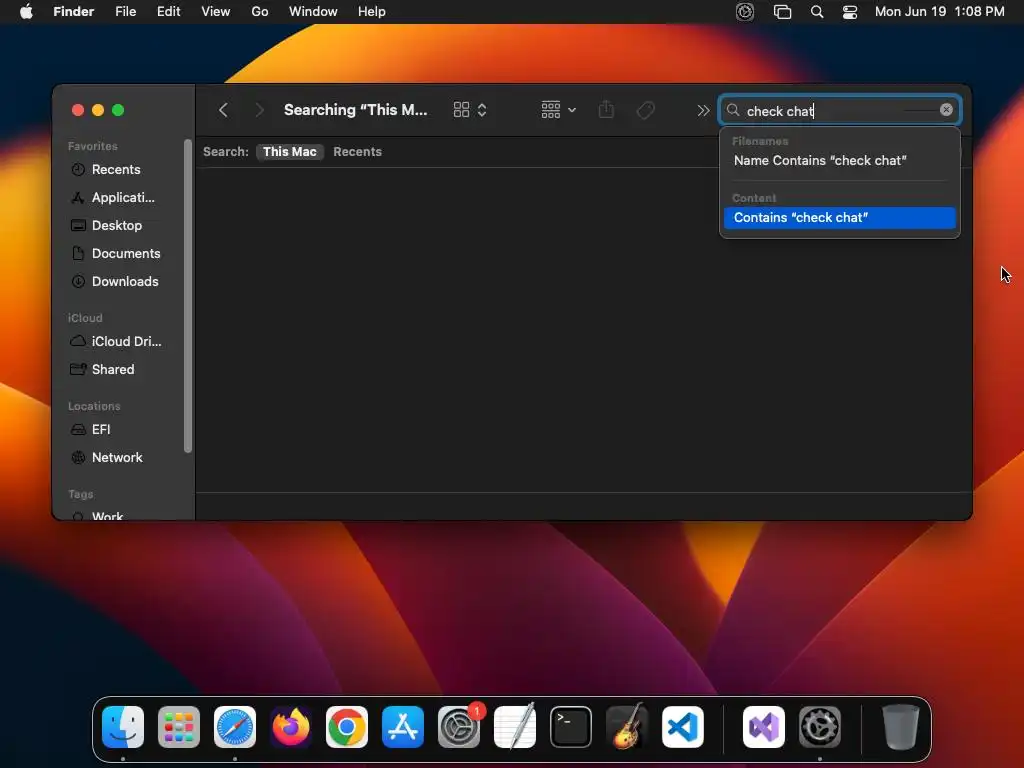Launch Terminal from the Dock
1024x768 pixels.
pos(571,727)
